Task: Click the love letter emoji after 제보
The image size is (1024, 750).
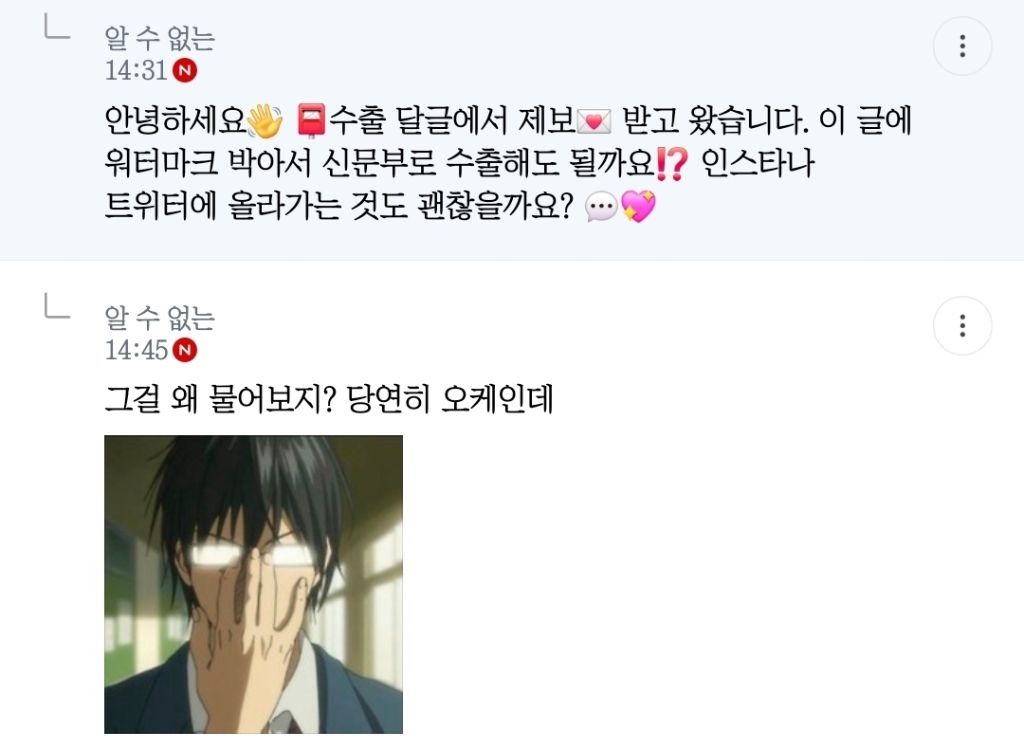Action: pos(594,122)
